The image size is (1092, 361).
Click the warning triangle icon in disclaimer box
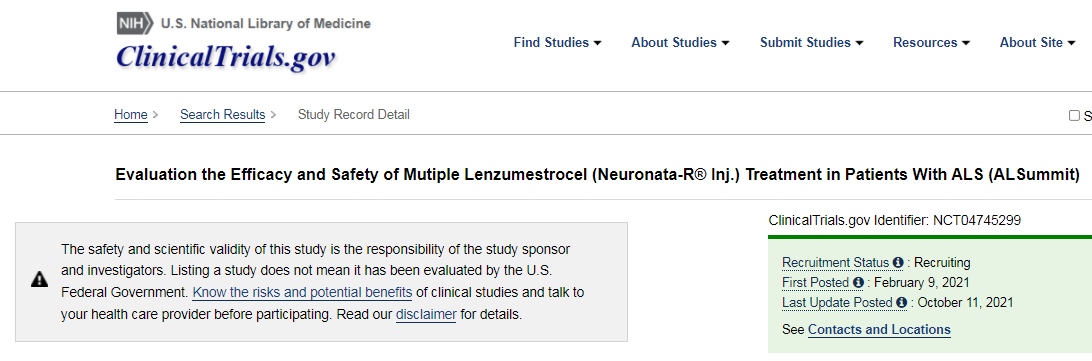coord(40,280)
